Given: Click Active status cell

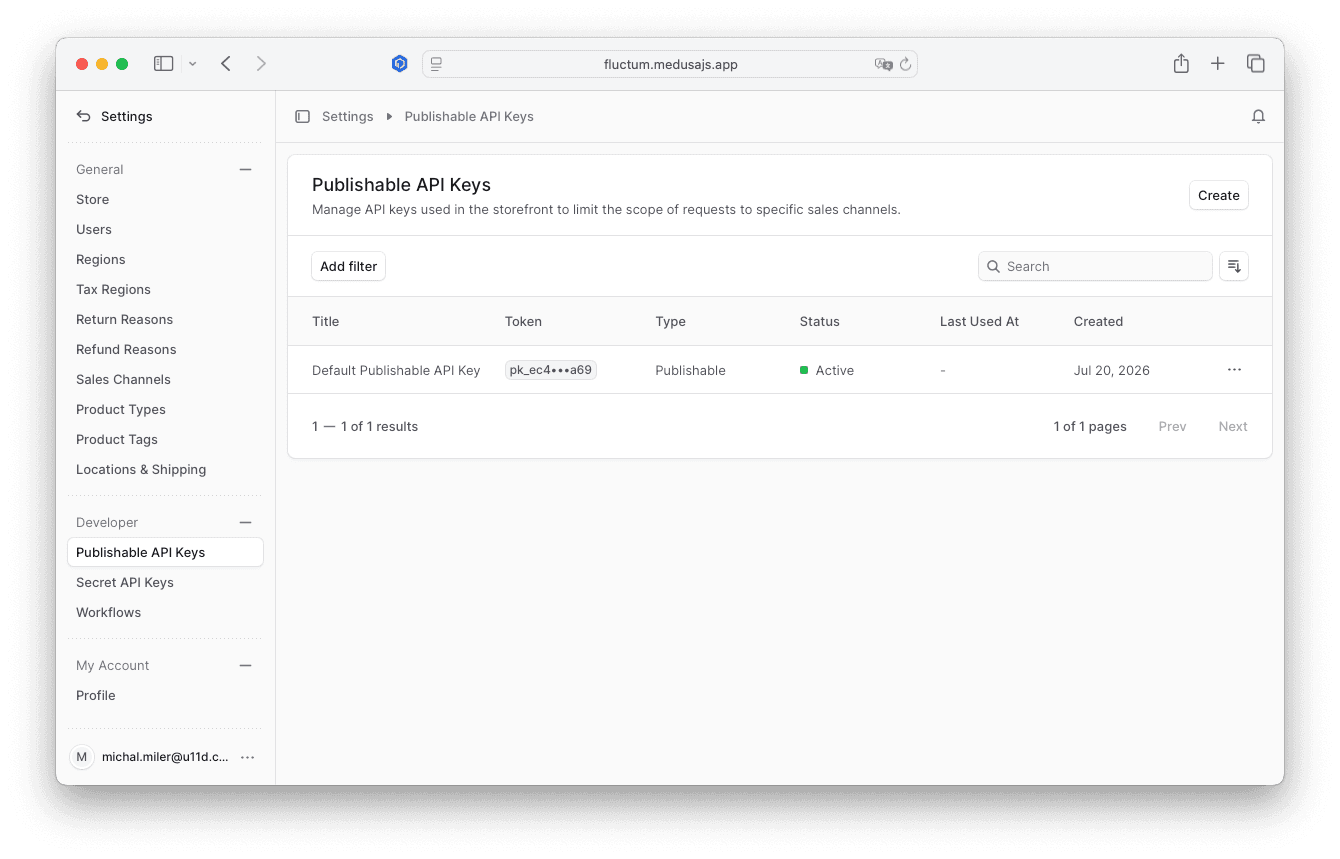Looking at the screenshot, I should click(x=827, y=370).
